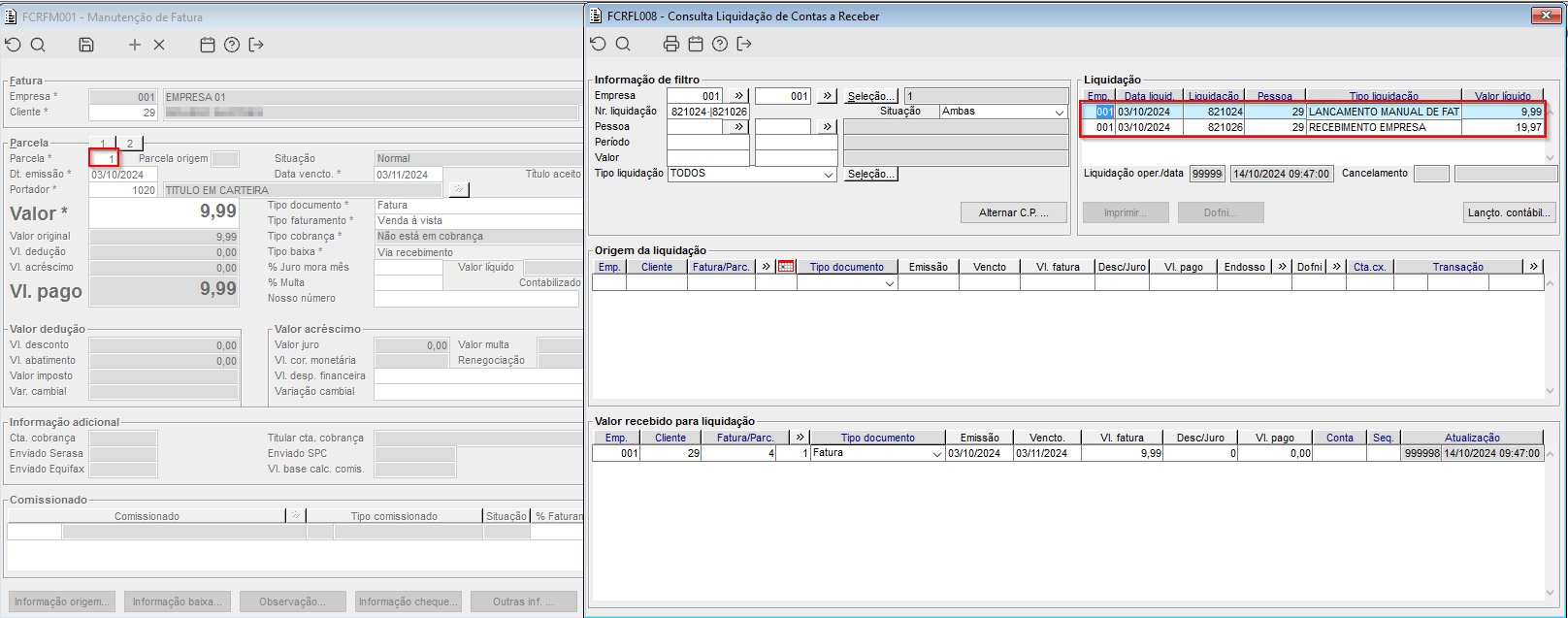This screenshot has width=1568, height=618.
Task: Open the Situação dropdown showing Ambas
Action: 1060,113
